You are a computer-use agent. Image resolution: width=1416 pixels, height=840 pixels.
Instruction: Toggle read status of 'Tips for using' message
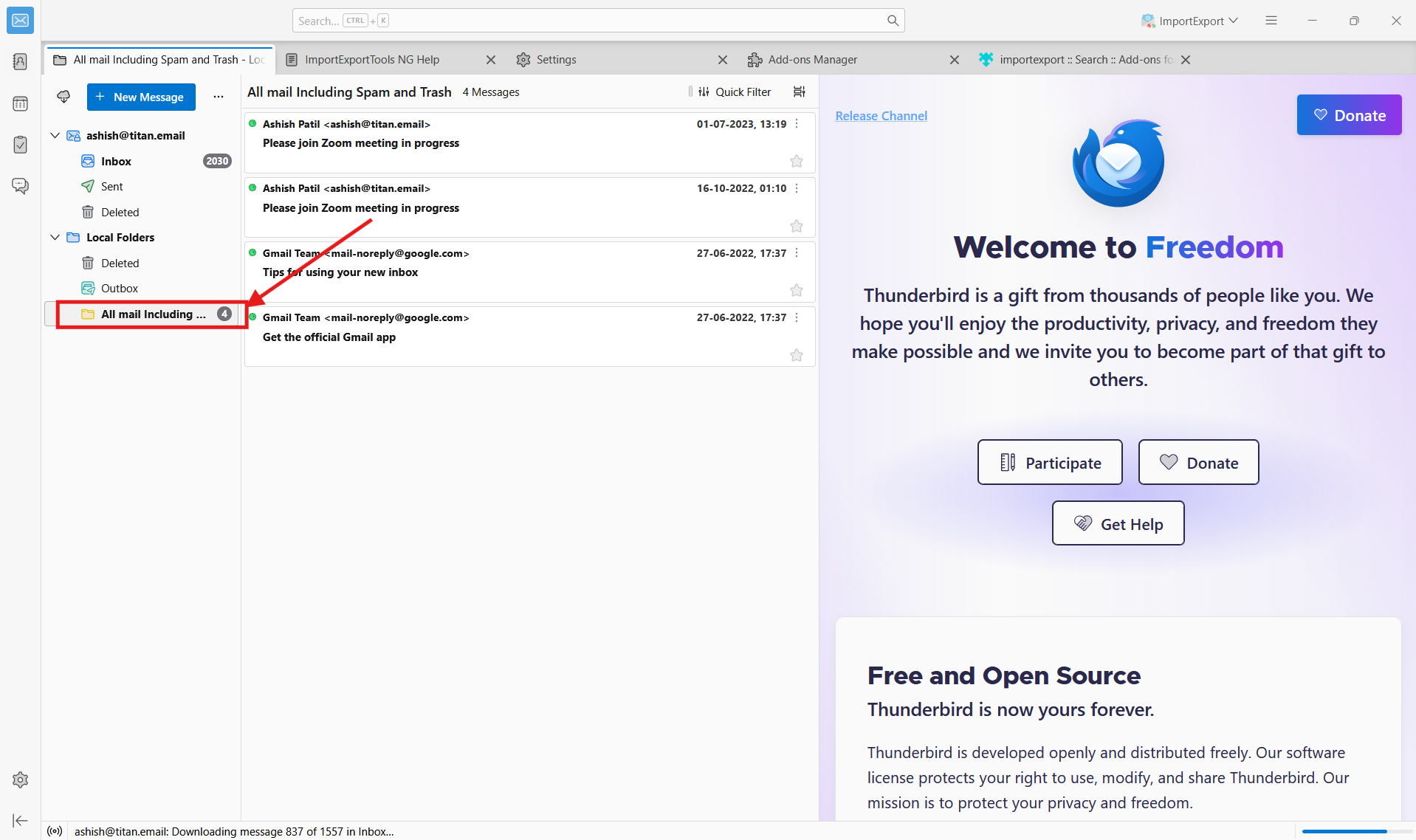[x=252, y=252]
